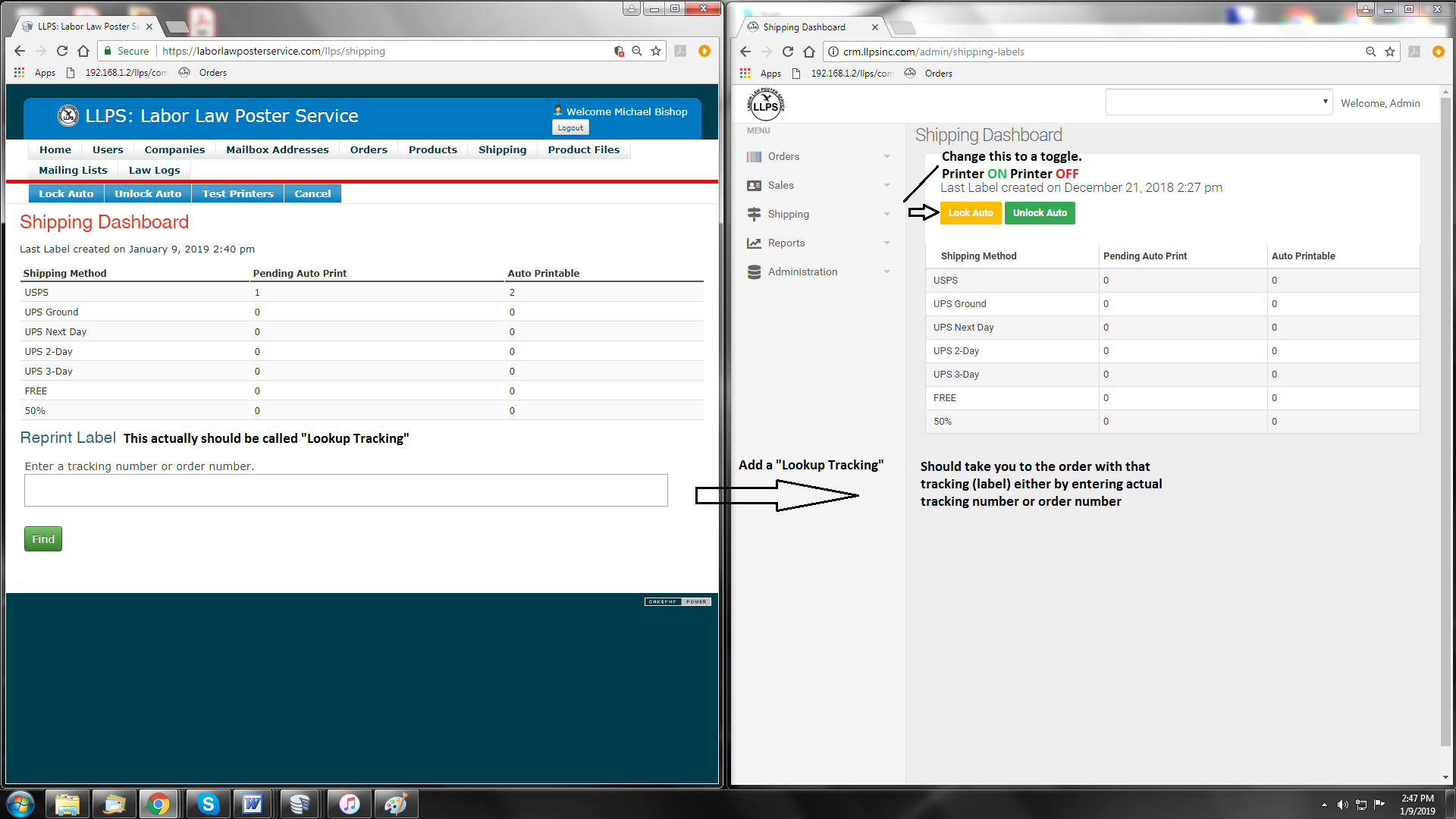The image size is (1456, 819).
Task: Click the green Find button
Action: pos(43,539)
